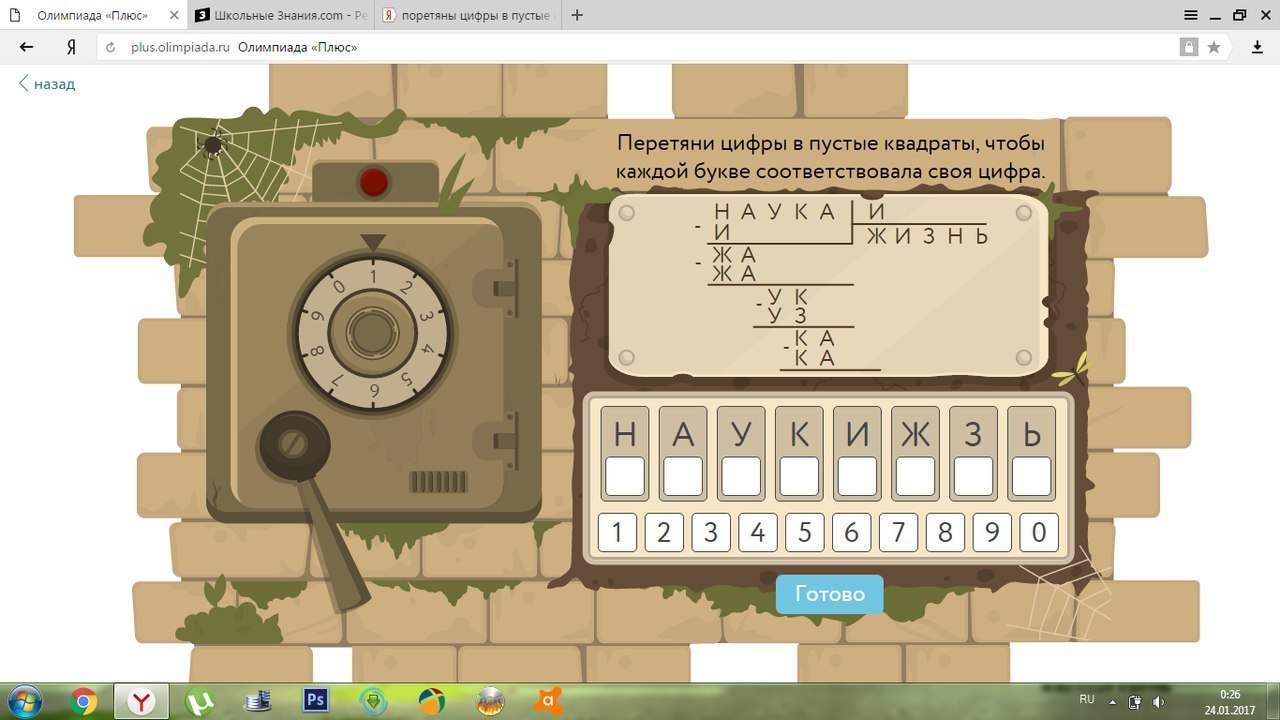Open the Yandex home button
Image resolution: width=1280 pixels, height=720 pixels.
click(71, 47)
